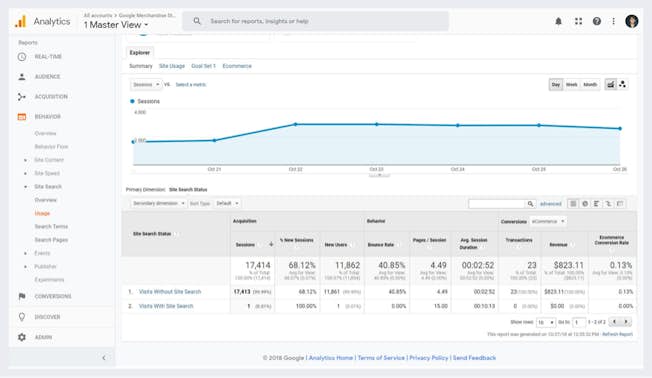Select the Explorer tab
Image resolution: width=652 pixels, height=378 pixels.
coord(140,52)
